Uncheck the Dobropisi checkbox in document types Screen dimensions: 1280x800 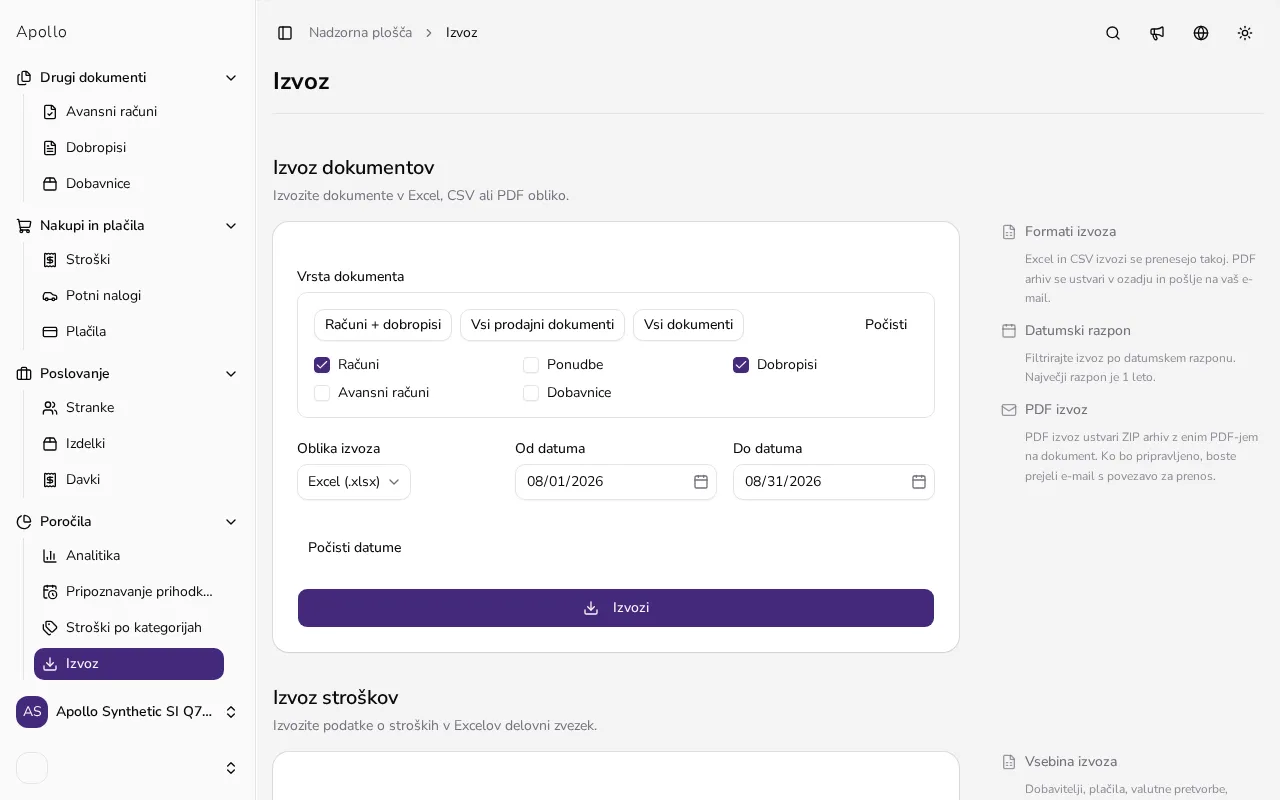point(741,365)
